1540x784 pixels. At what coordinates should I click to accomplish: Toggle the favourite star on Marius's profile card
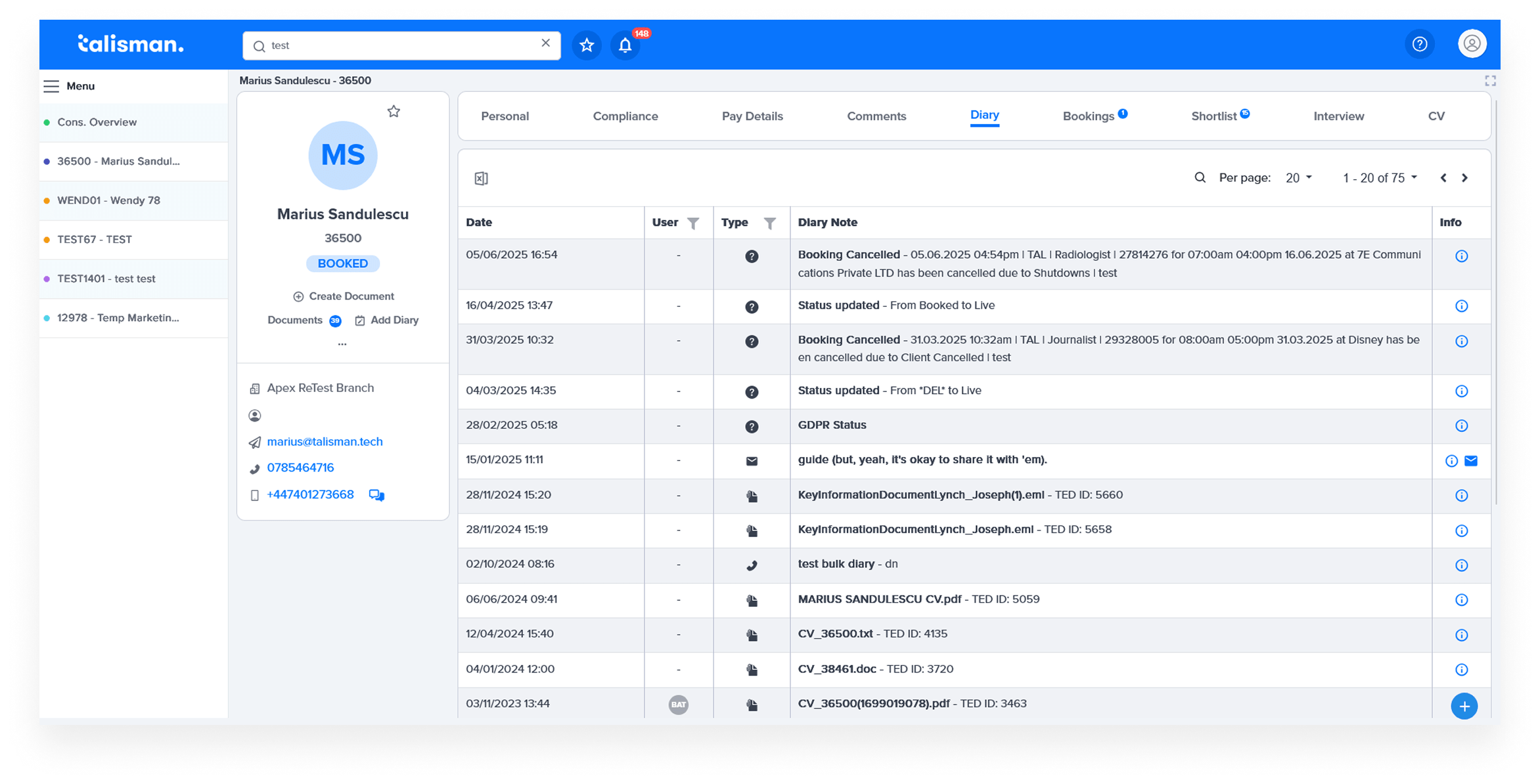pyautogui.click(x=394, y=112)
